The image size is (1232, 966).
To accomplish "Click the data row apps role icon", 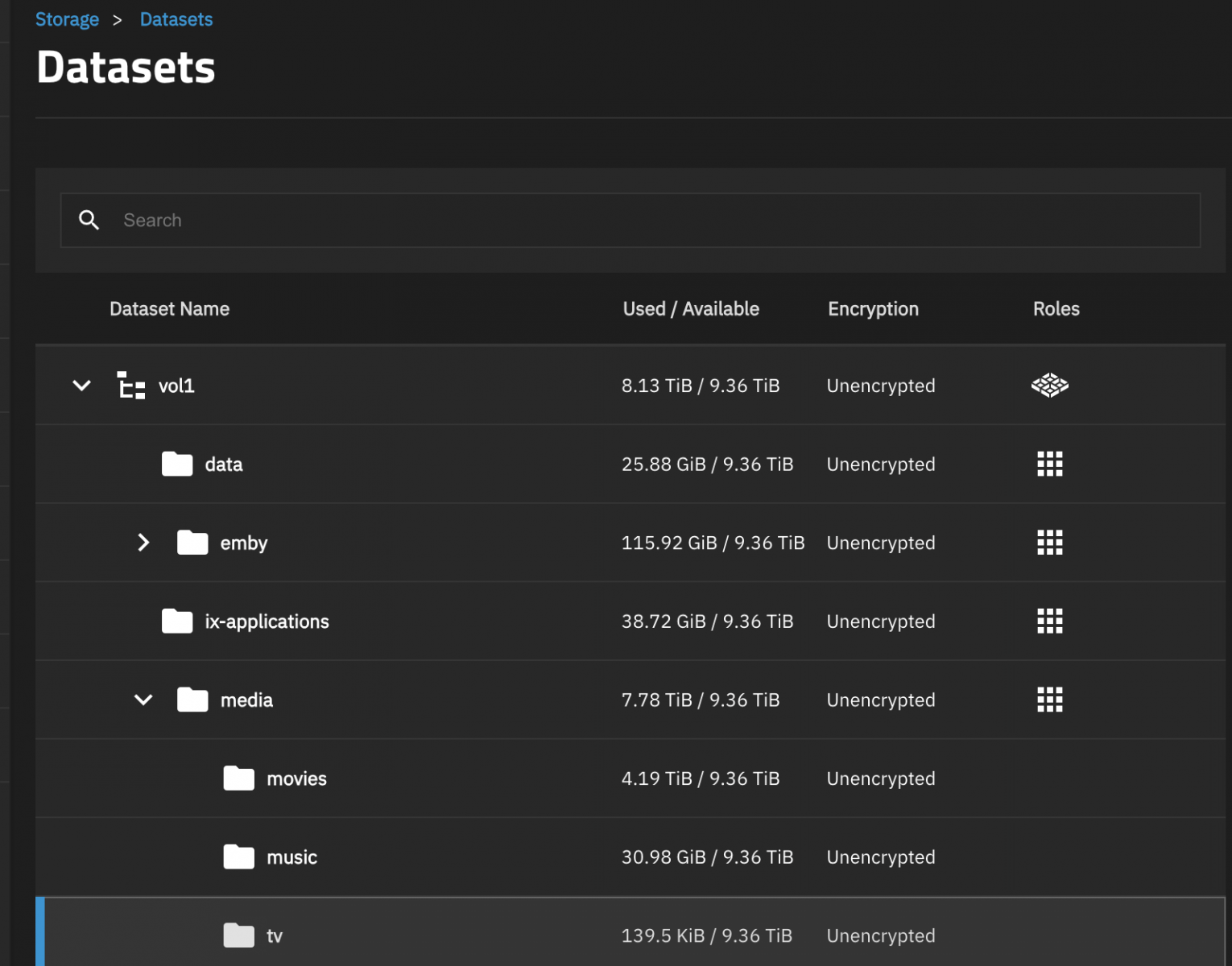I will 1049,464.
